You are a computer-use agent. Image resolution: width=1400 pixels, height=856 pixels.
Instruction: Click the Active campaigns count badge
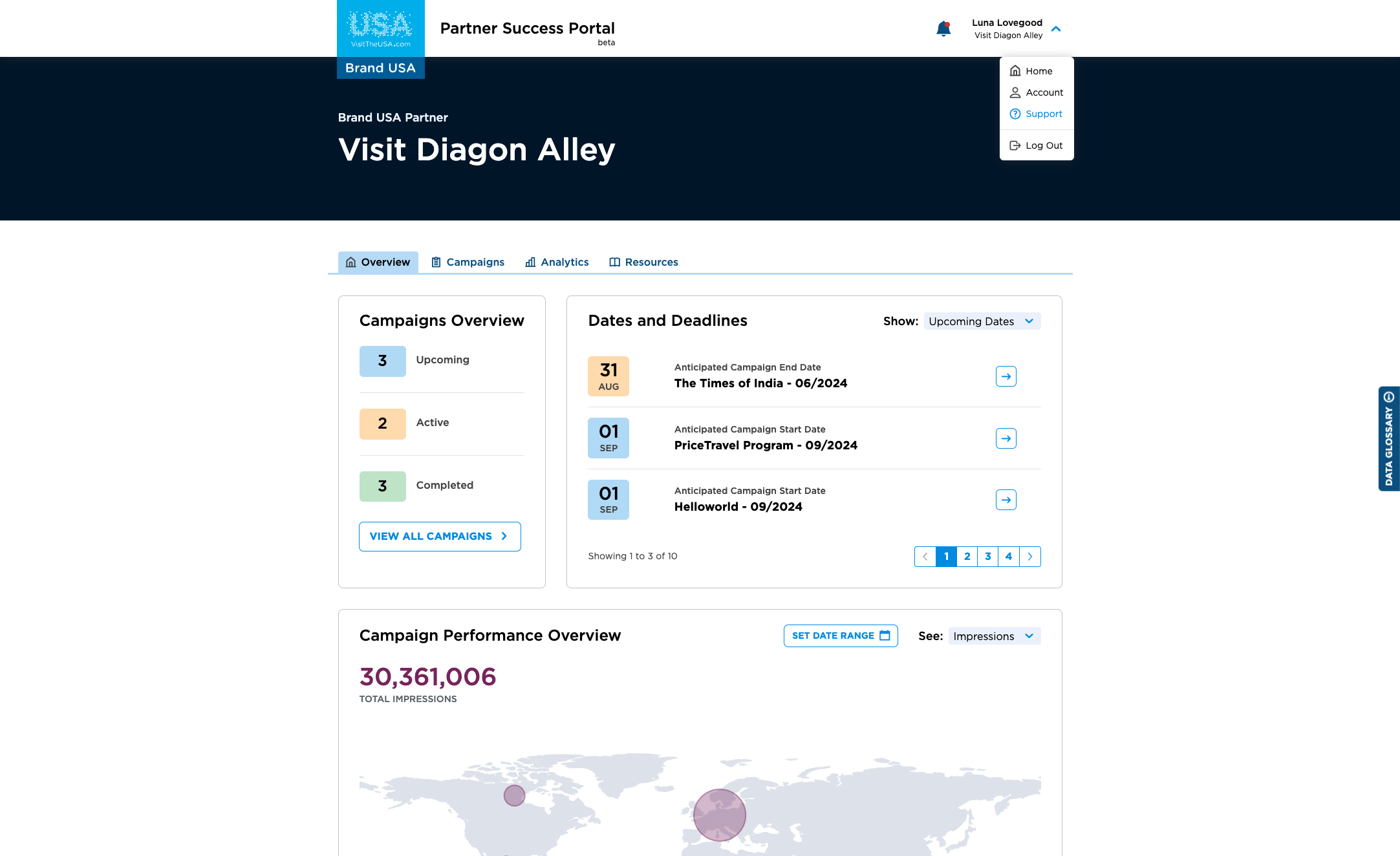coord(383,423)
